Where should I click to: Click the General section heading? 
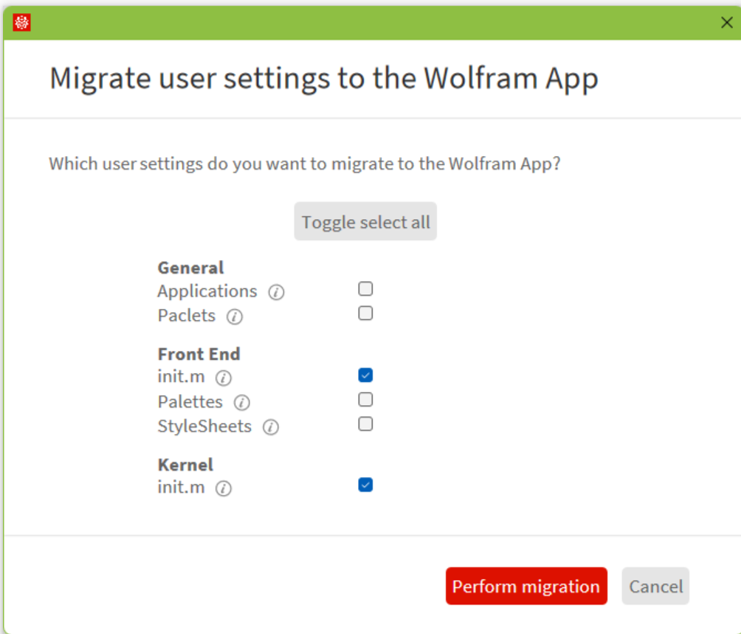pos(190,268)
